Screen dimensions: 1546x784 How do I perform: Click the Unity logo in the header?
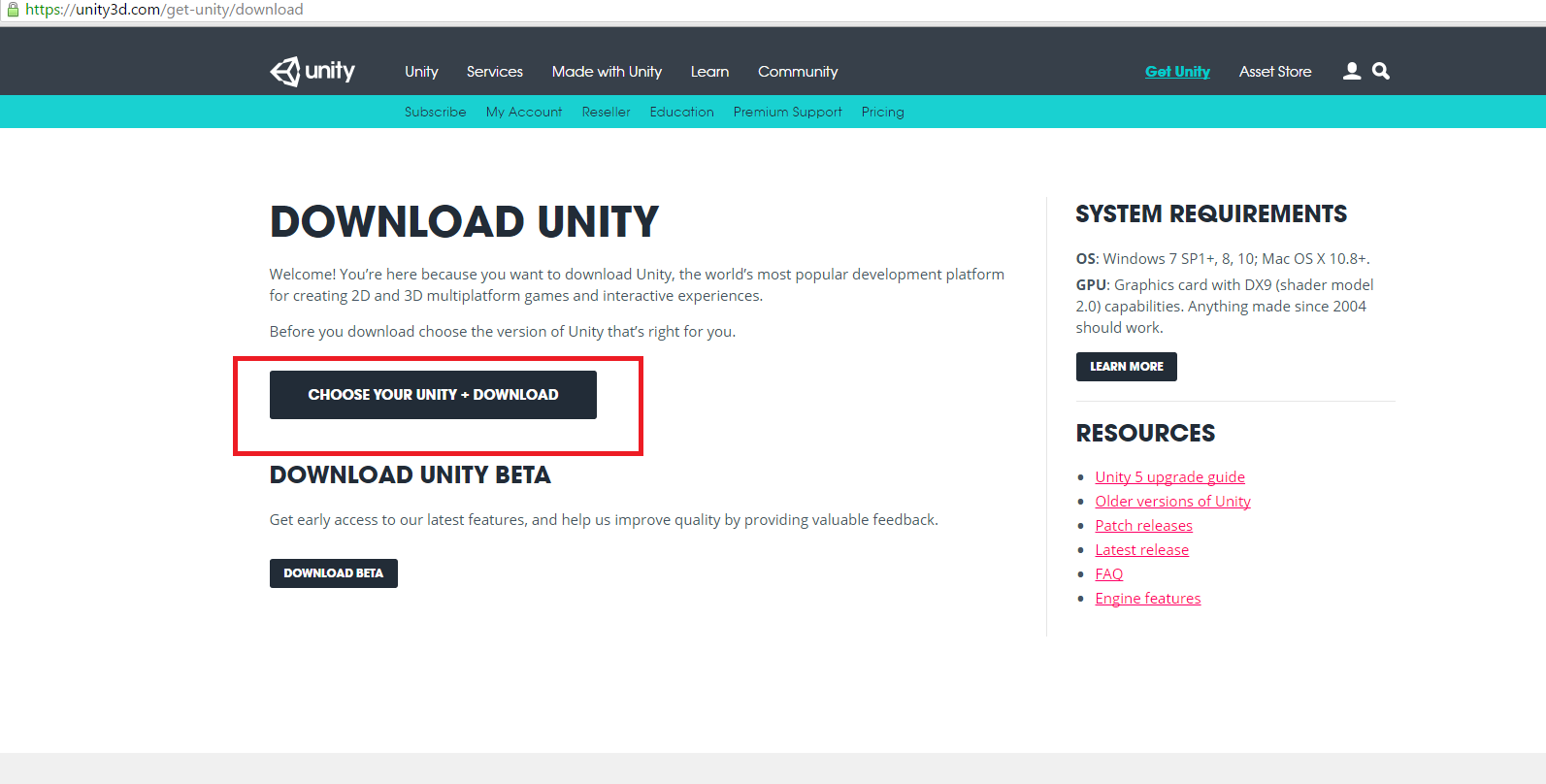tap(312, 71)
